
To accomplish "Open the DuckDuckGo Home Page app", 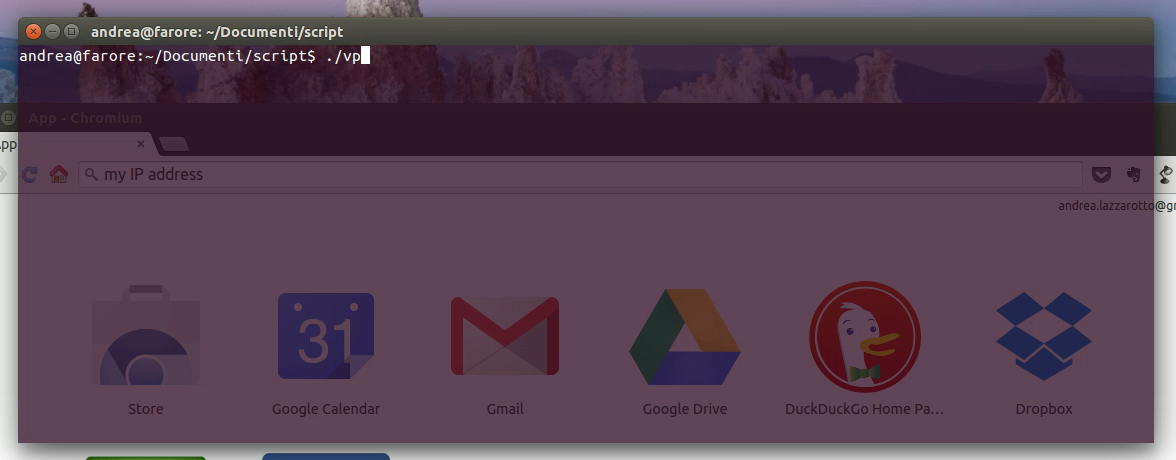I will coord(864,337).
